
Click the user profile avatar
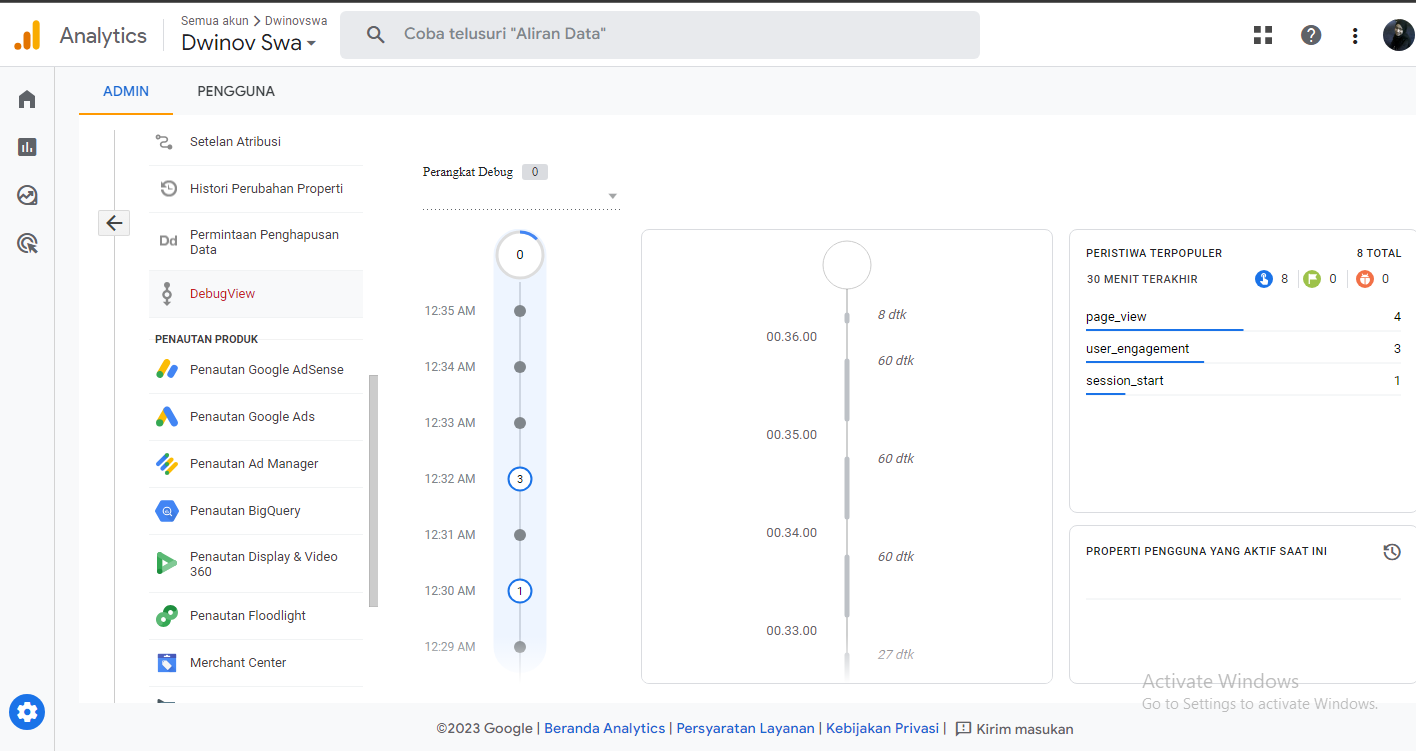click(x=1398, y=35)
